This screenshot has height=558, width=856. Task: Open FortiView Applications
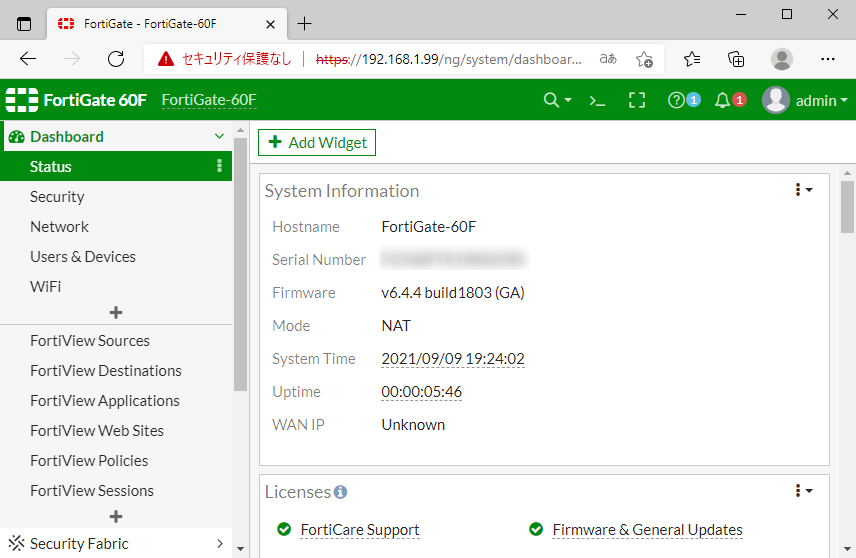coord(105,401)
